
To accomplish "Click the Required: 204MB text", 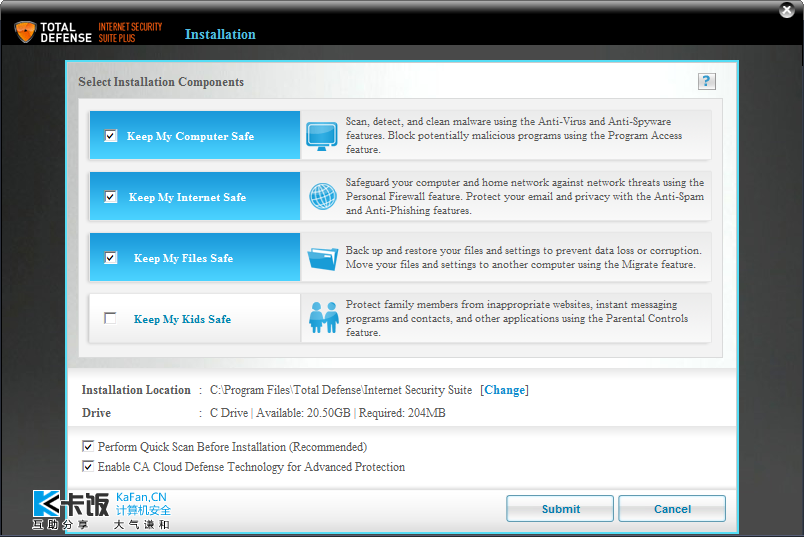I will (402, 413).
